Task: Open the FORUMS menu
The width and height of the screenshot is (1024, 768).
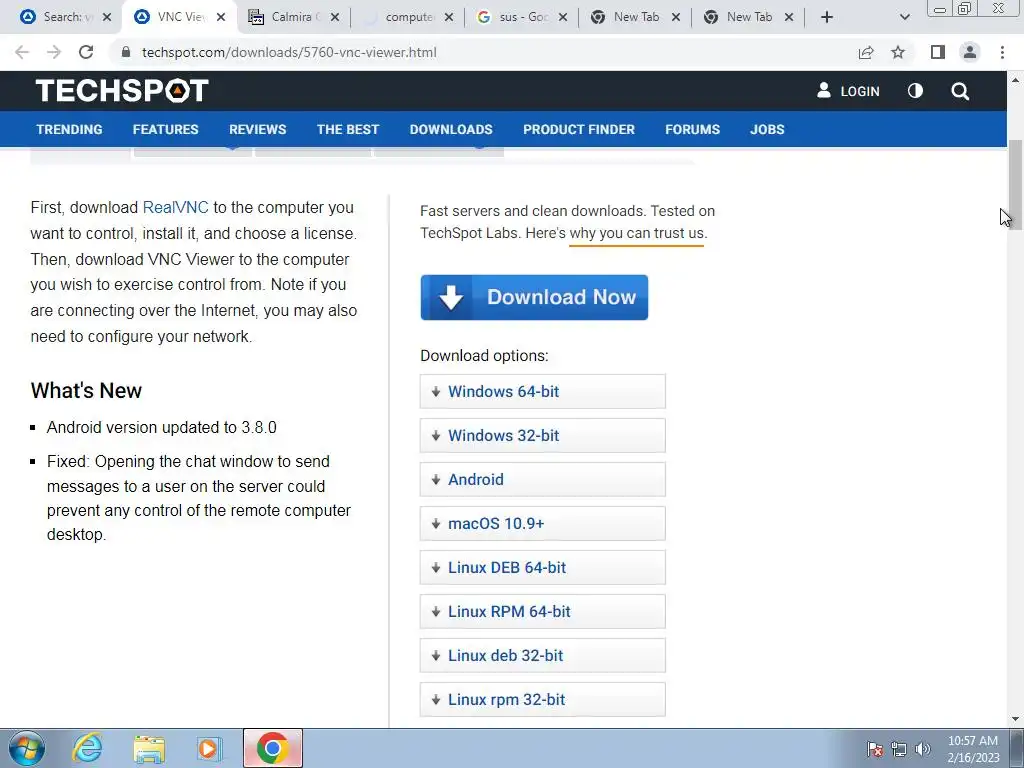Action: [x=692, y=129]
